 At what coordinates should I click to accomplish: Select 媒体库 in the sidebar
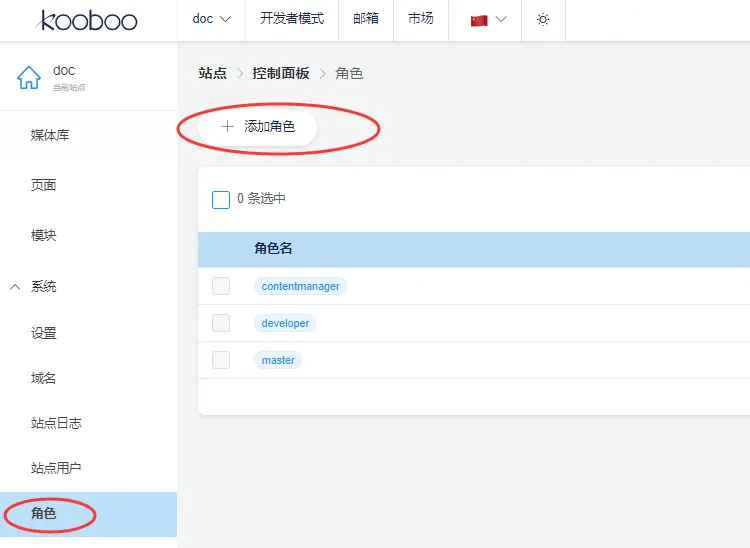(50, 135)
